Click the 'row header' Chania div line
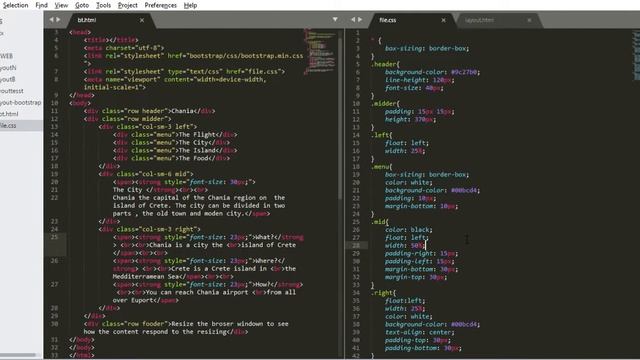Image resolution: width=640 pixels, height=360 pixels. point(149,111)
